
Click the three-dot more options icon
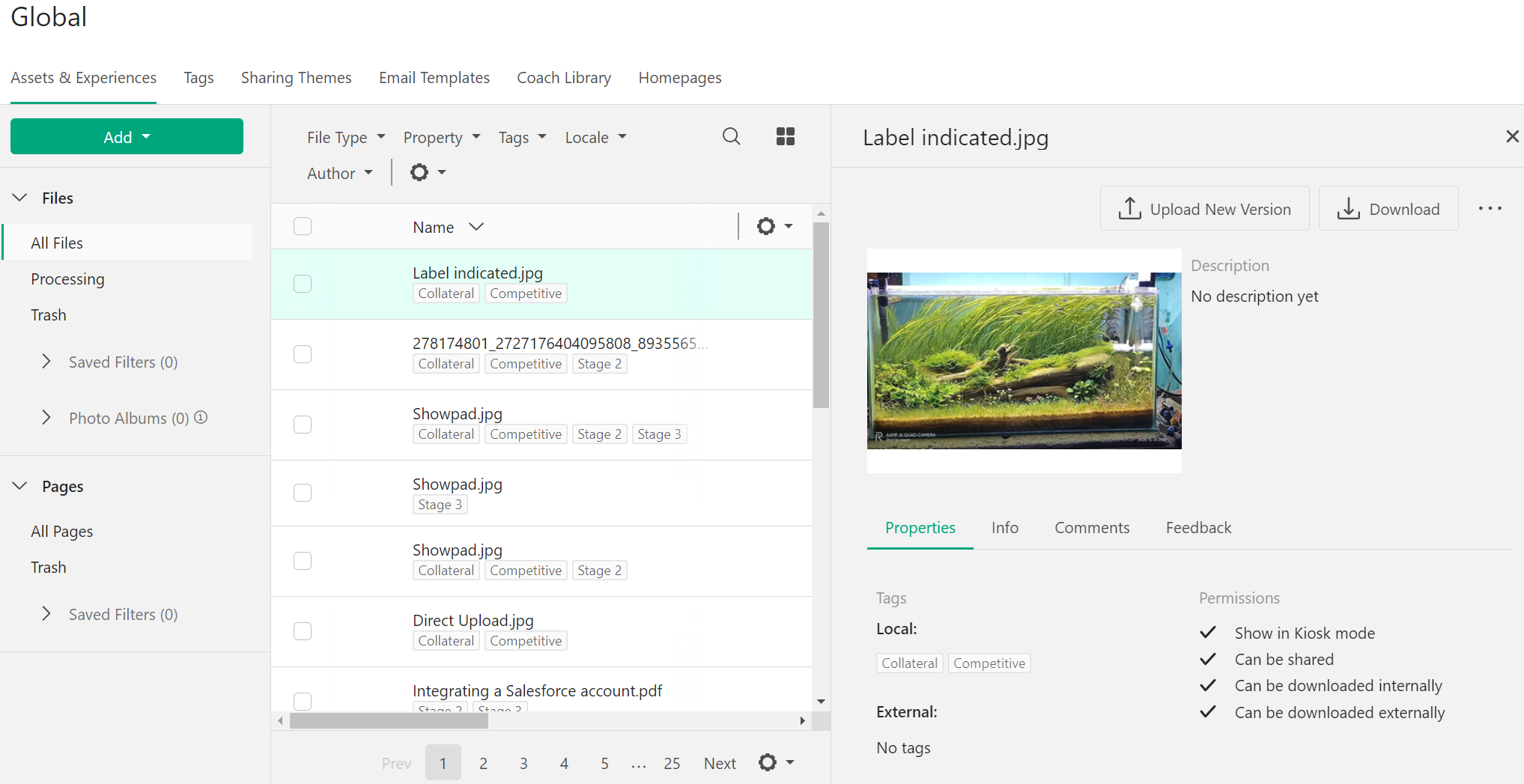[1490, 209]
